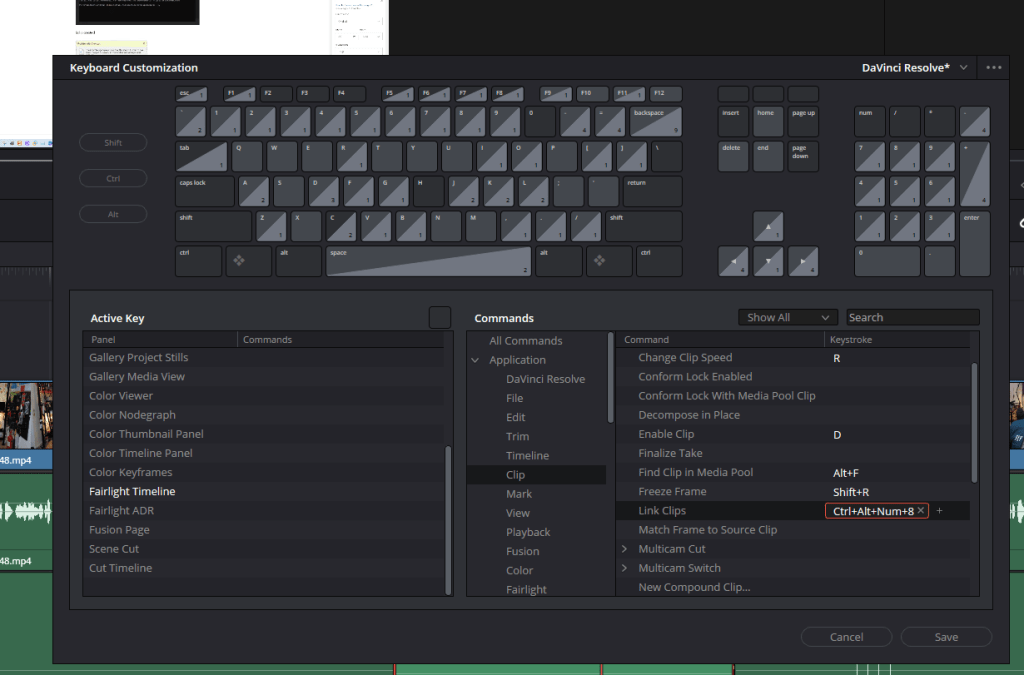Click the up arrow key on virtual keyboard
Viewport: 1024px width, 675px height.
point(768,227)
